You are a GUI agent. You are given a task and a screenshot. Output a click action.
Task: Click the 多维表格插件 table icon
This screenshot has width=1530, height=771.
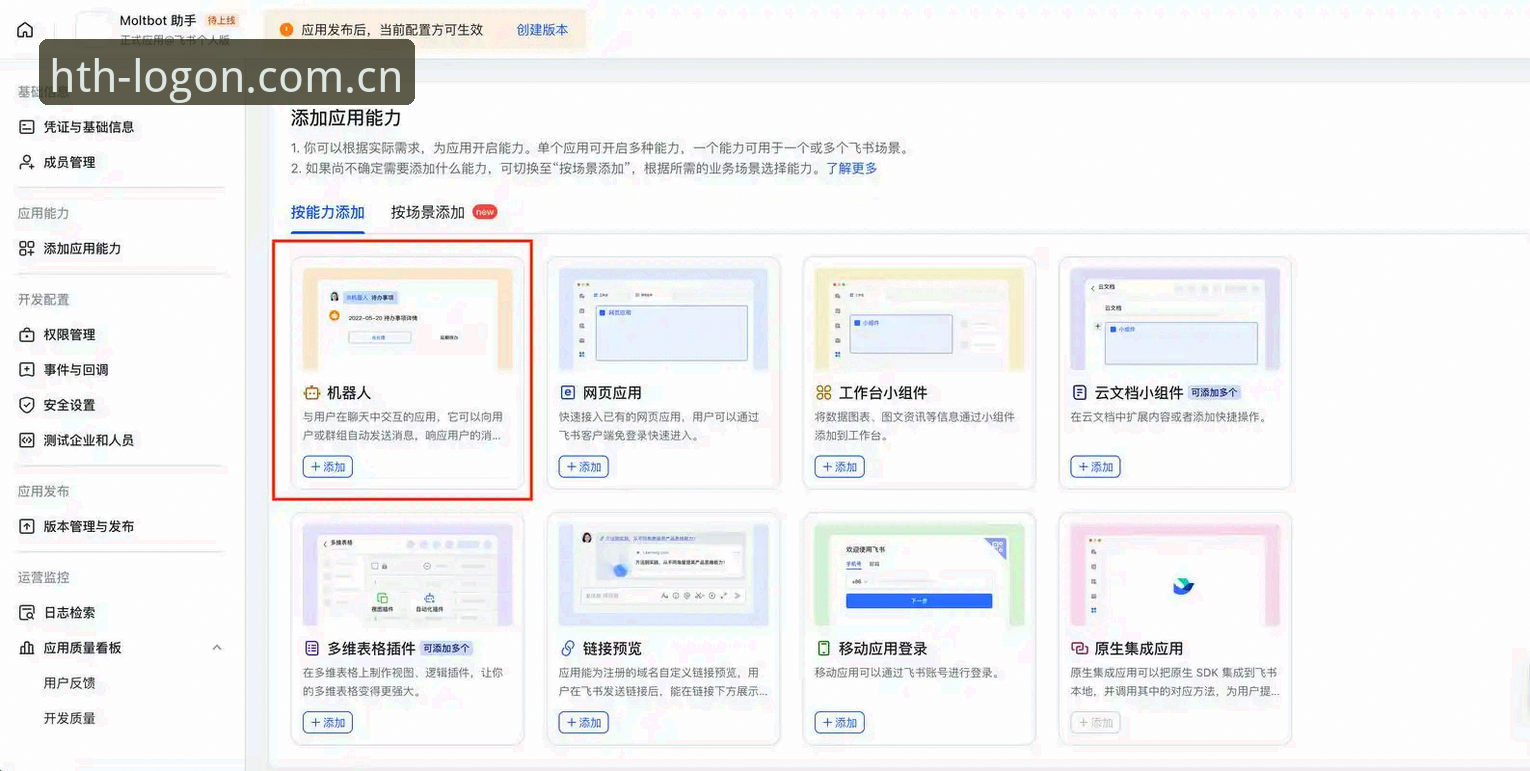pyautogui.click(x=311, y=648)
